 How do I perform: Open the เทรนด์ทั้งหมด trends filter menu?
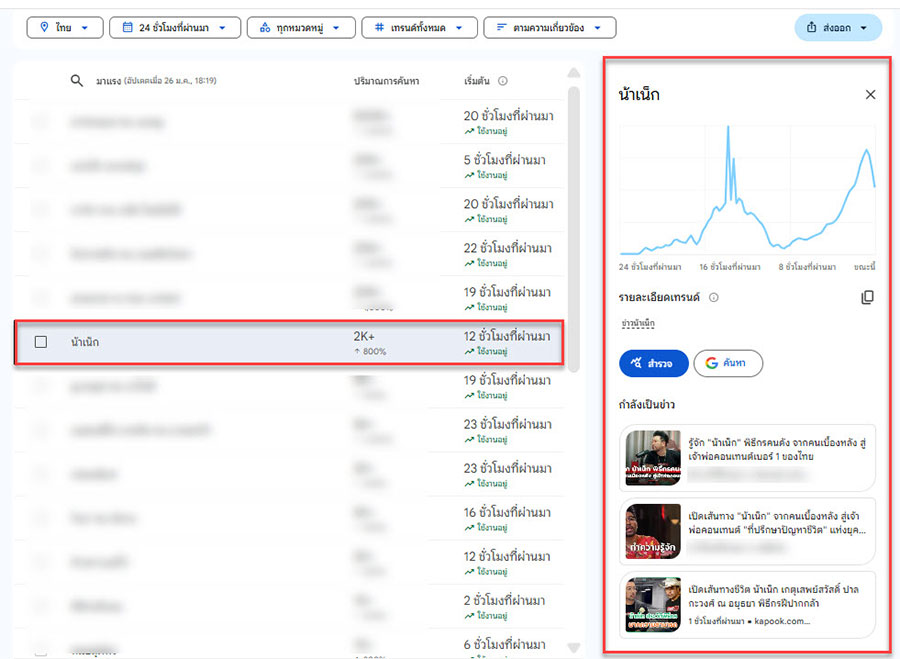[420, 27]
